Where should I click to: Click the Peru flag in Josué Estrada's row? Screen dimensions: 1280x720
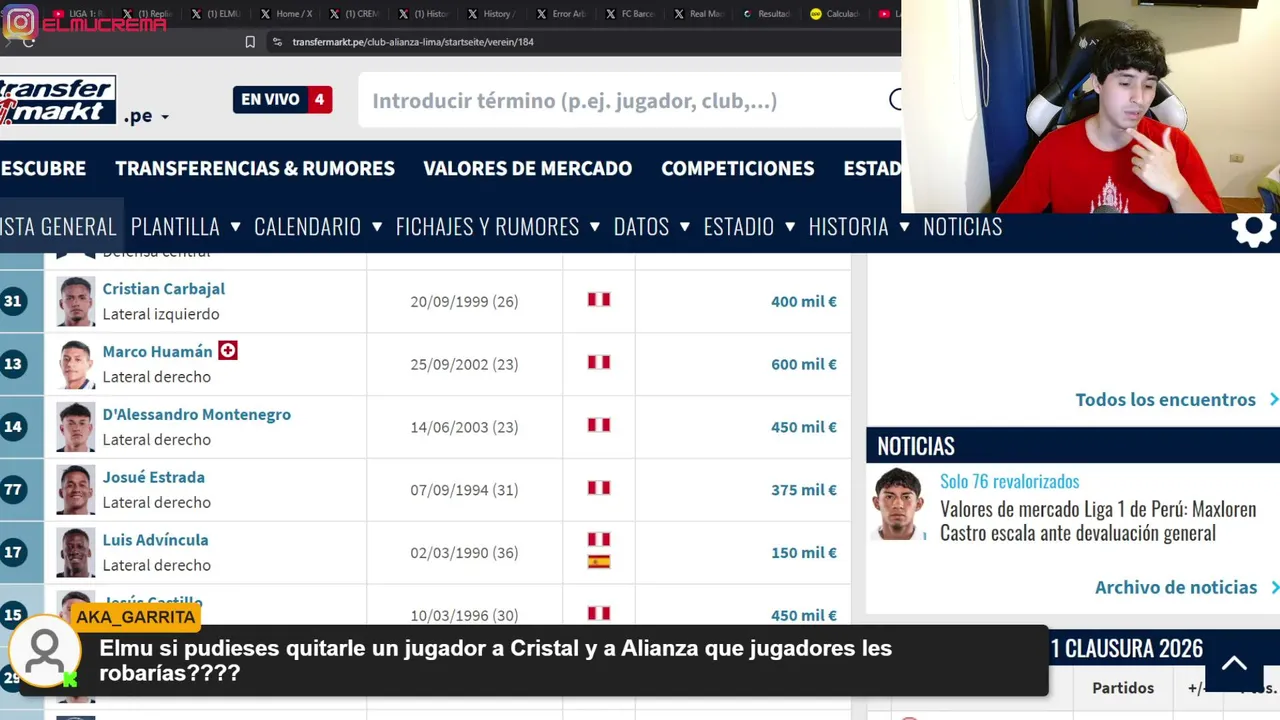tap(599, 489)
